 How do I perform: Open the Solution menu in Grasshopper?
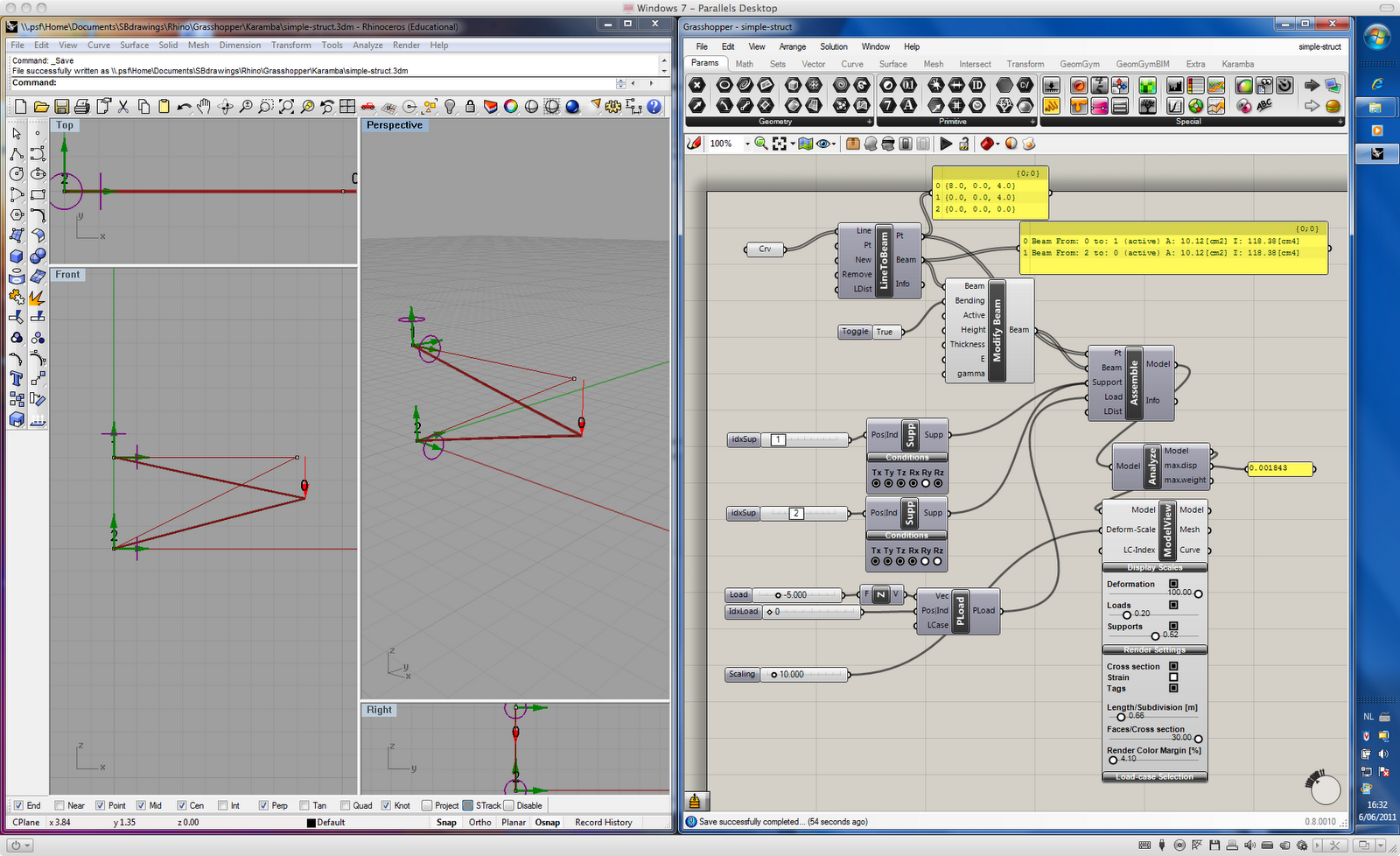[833, 46]
